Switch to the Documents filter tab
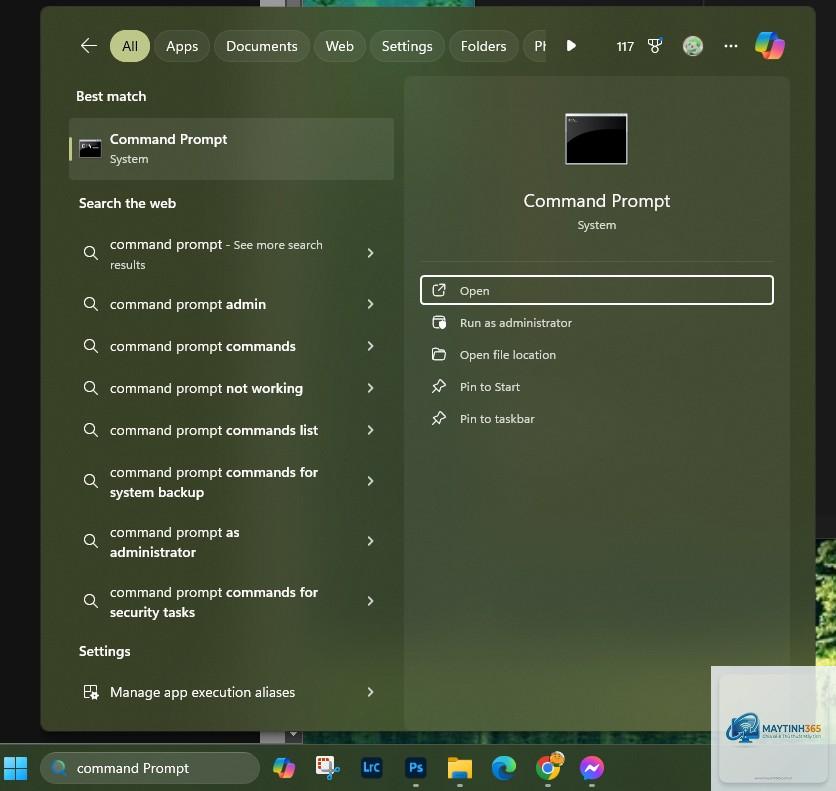Screen dimensions: 836x791 261,46
